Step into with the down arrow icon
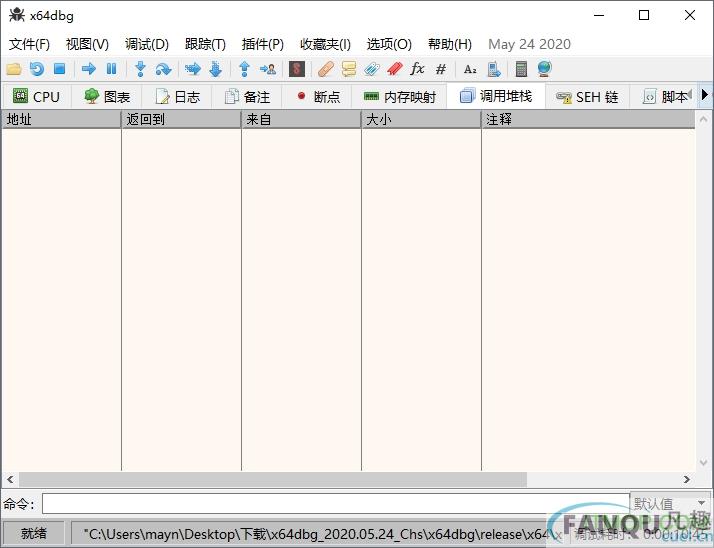 tap(141, 69)
